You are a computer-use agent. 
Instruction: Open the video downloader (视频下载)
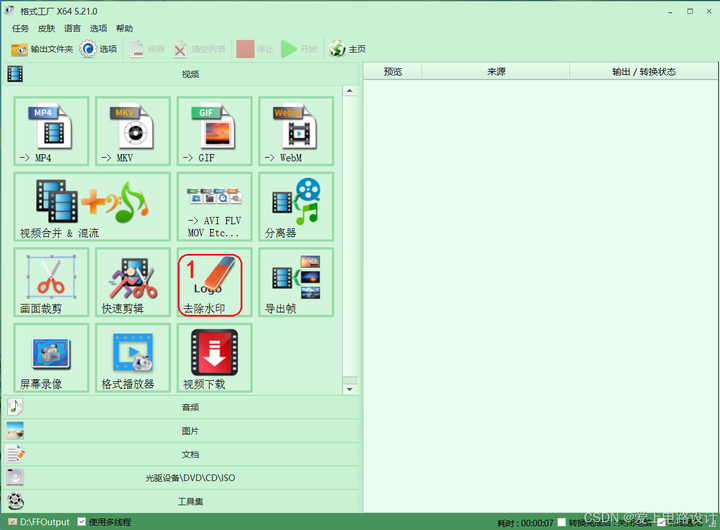click(x=214, y=358)
